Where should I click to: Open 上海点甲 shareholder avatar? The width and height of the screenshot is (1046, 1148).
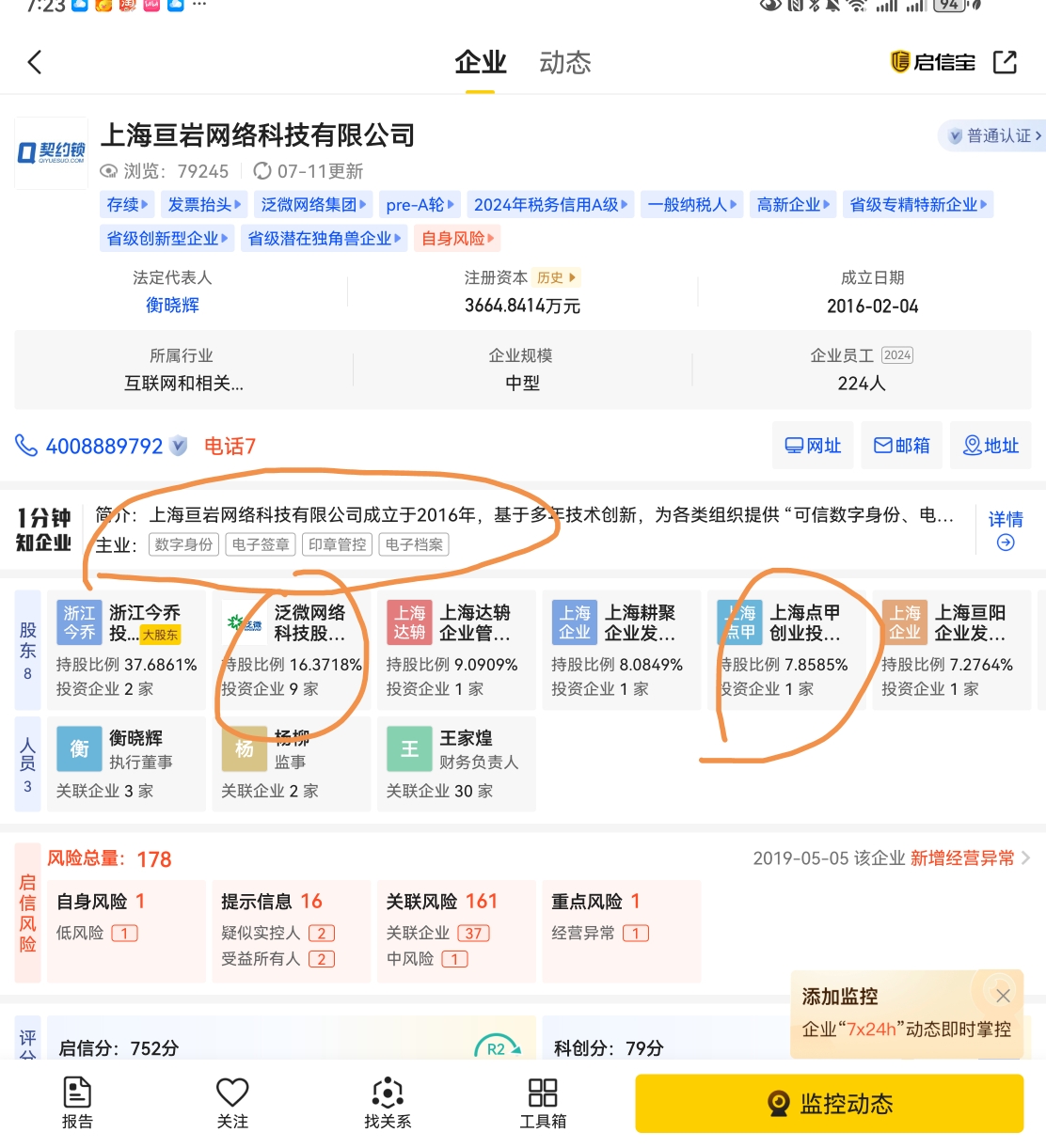(x=739, y=622)
